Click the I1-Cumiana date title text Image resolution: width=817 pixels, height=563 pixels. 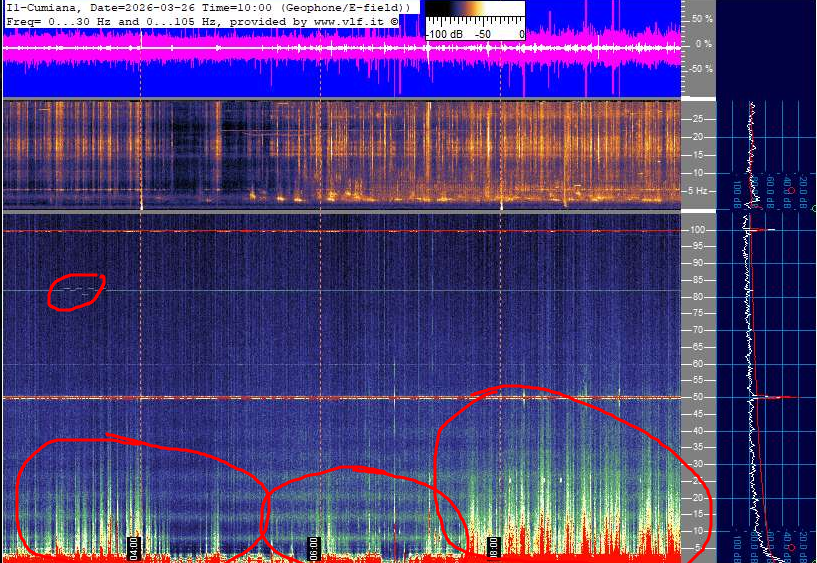100,7
